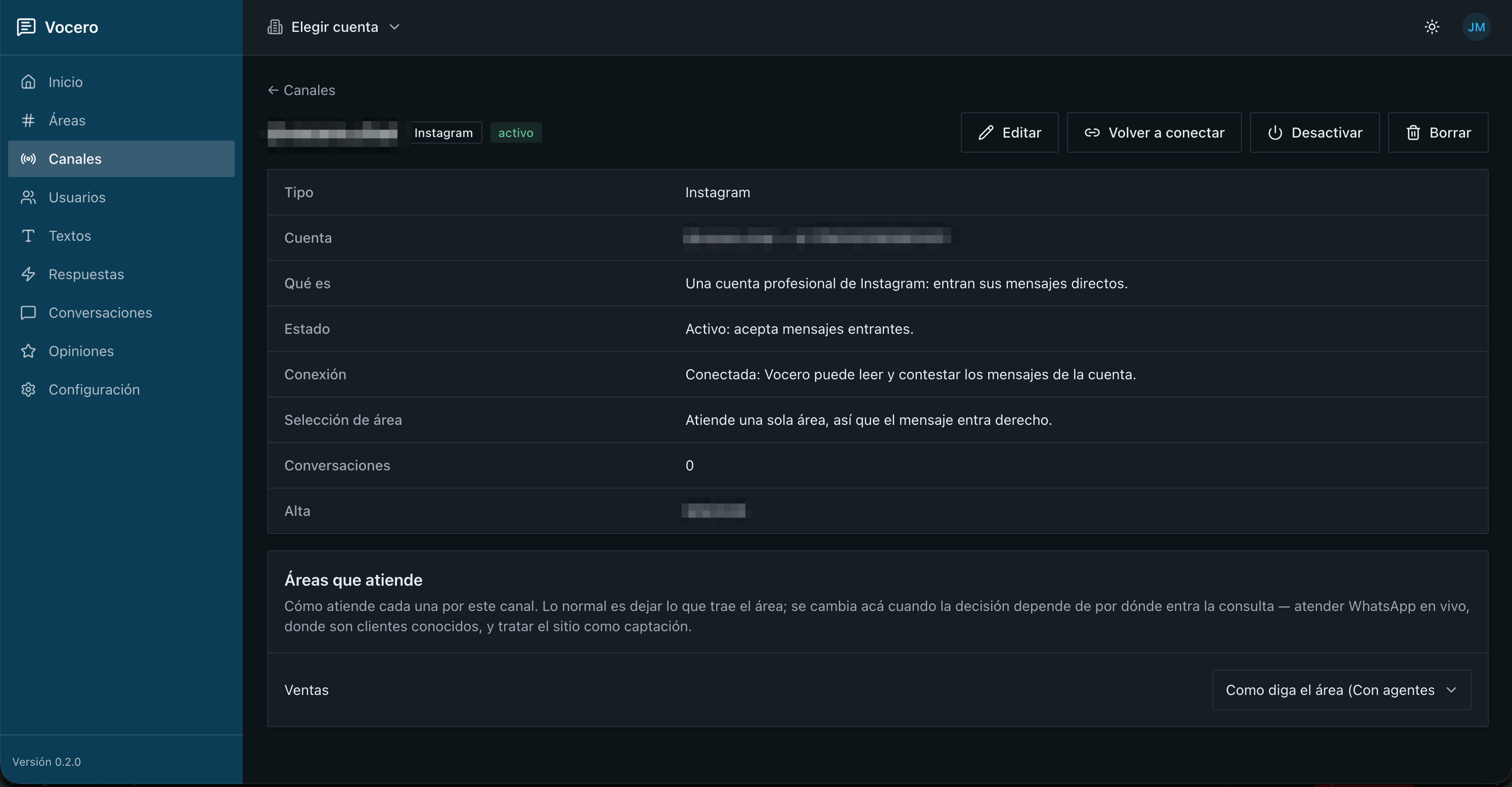Click the text "Activo: acepta mensajes entrantes."
Viewport: 1512px width, 787px height.
point(799,329)
